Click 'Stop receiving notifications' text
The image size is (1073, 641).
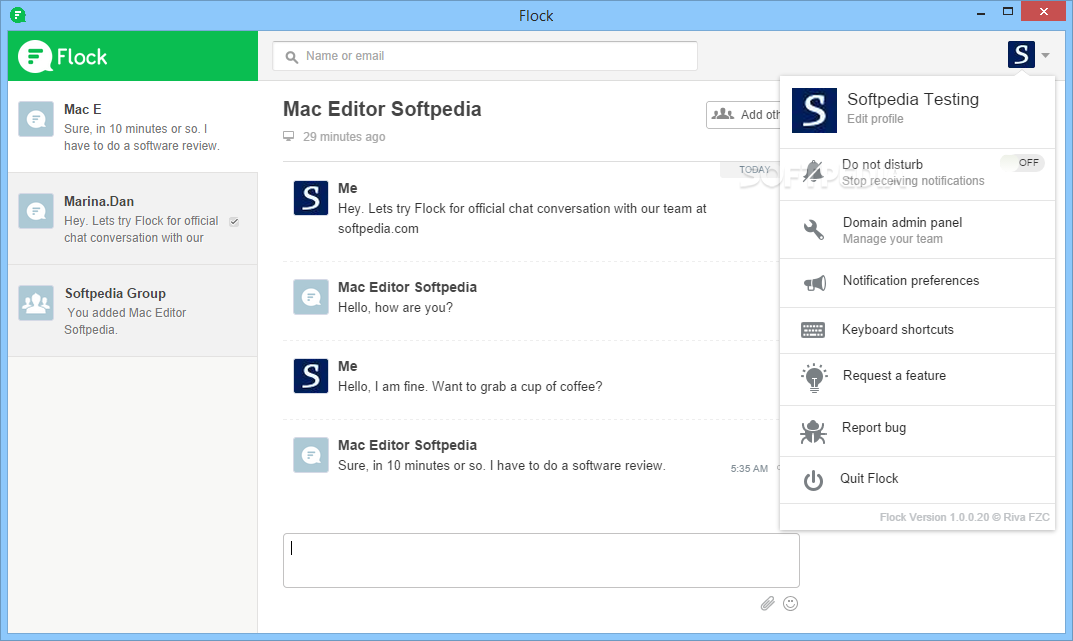point(913,181)
